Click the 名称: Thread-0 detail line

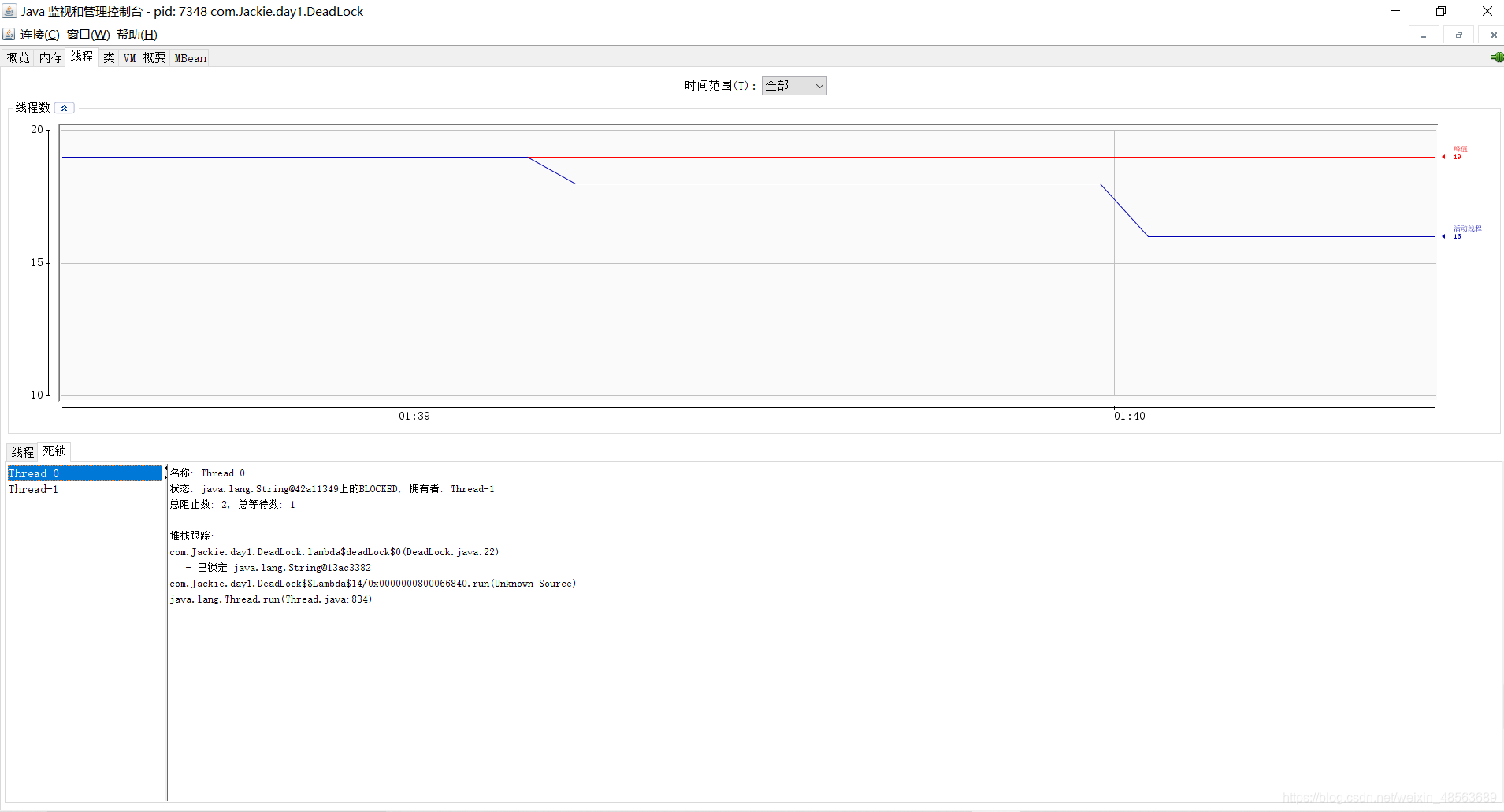coord(207,473)
